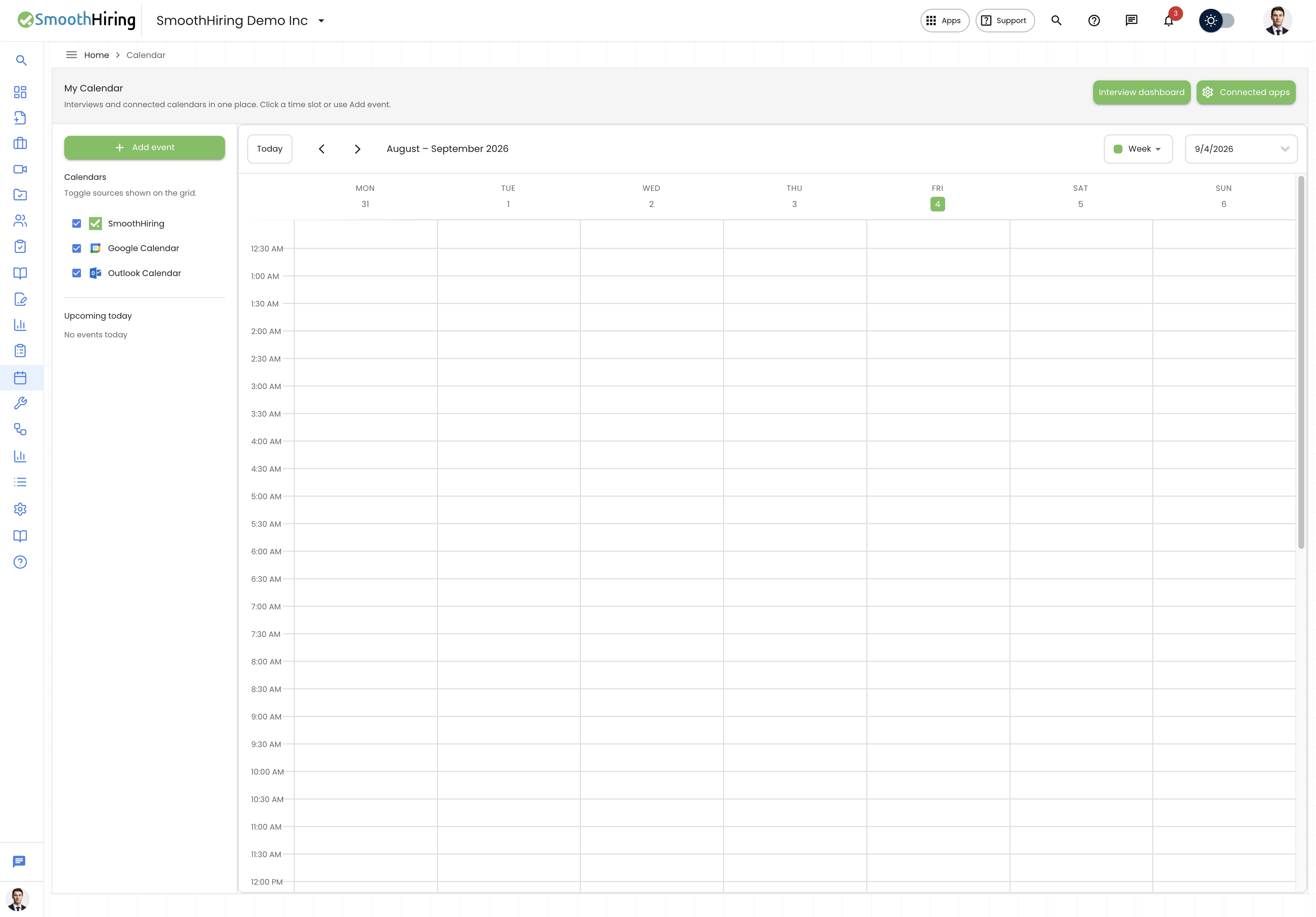The height and width of the screenshot is (917, 1316).
Task: Go to previous week arrow
Action: (322, 149)
